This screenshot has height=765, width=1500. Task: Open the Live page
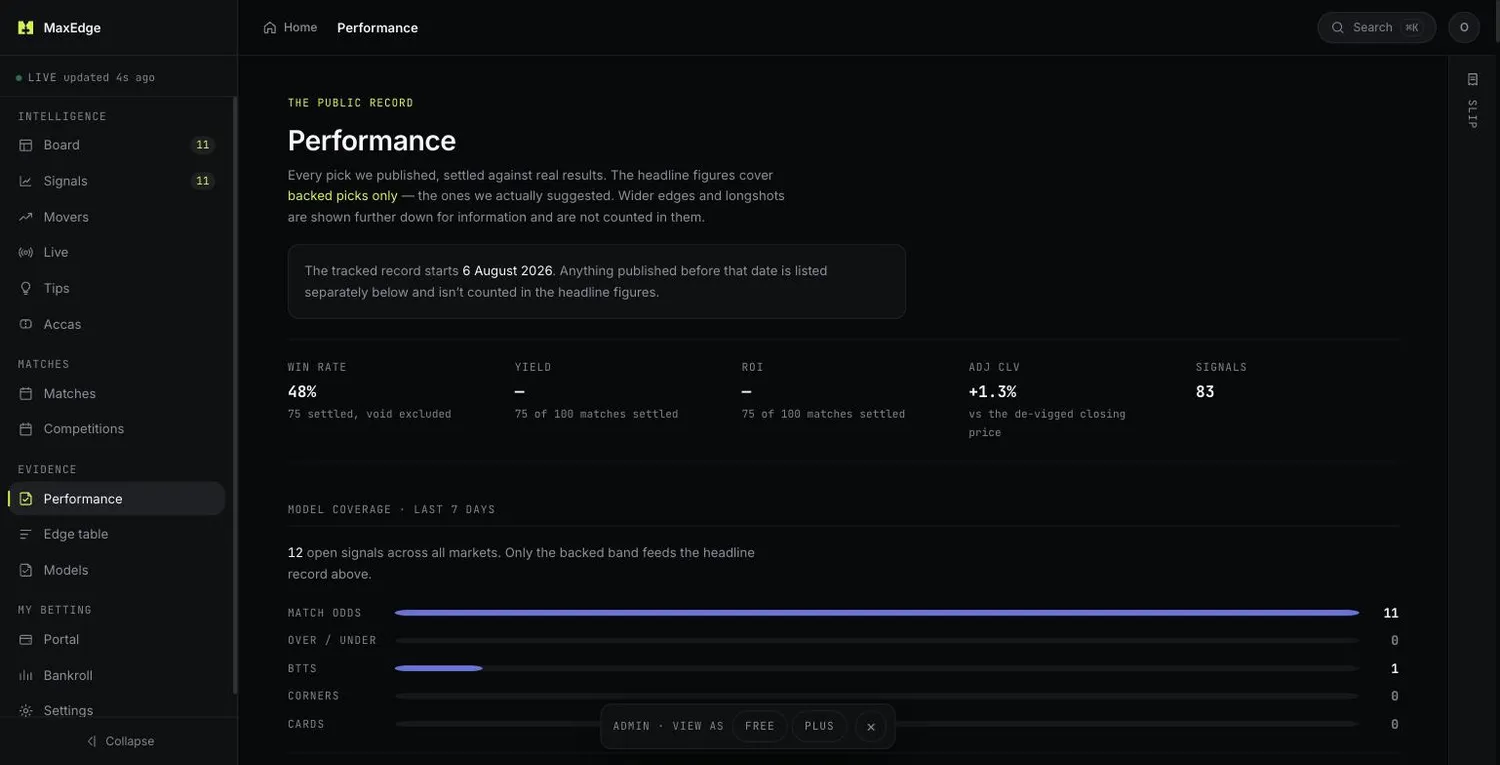click(117, 252)
